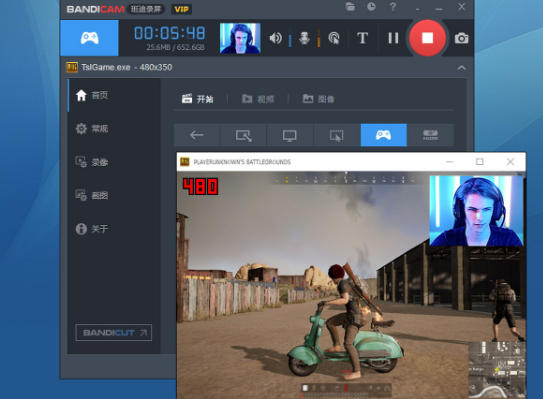Click the webcam overlay in game window
This screenshot has width=543, height=399.
point(476,211)
